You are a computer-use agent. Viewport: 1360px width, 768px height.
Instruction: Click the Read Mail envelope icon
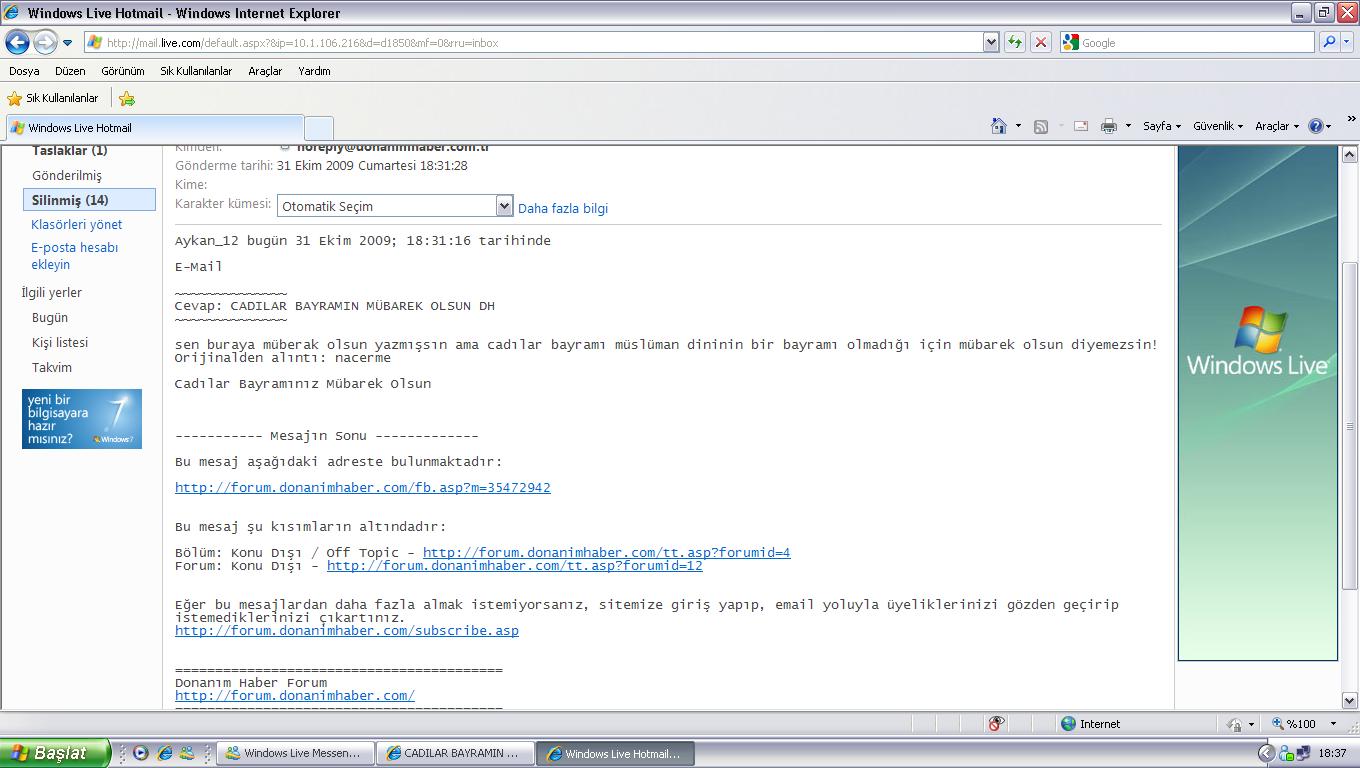click(1080, 126)
